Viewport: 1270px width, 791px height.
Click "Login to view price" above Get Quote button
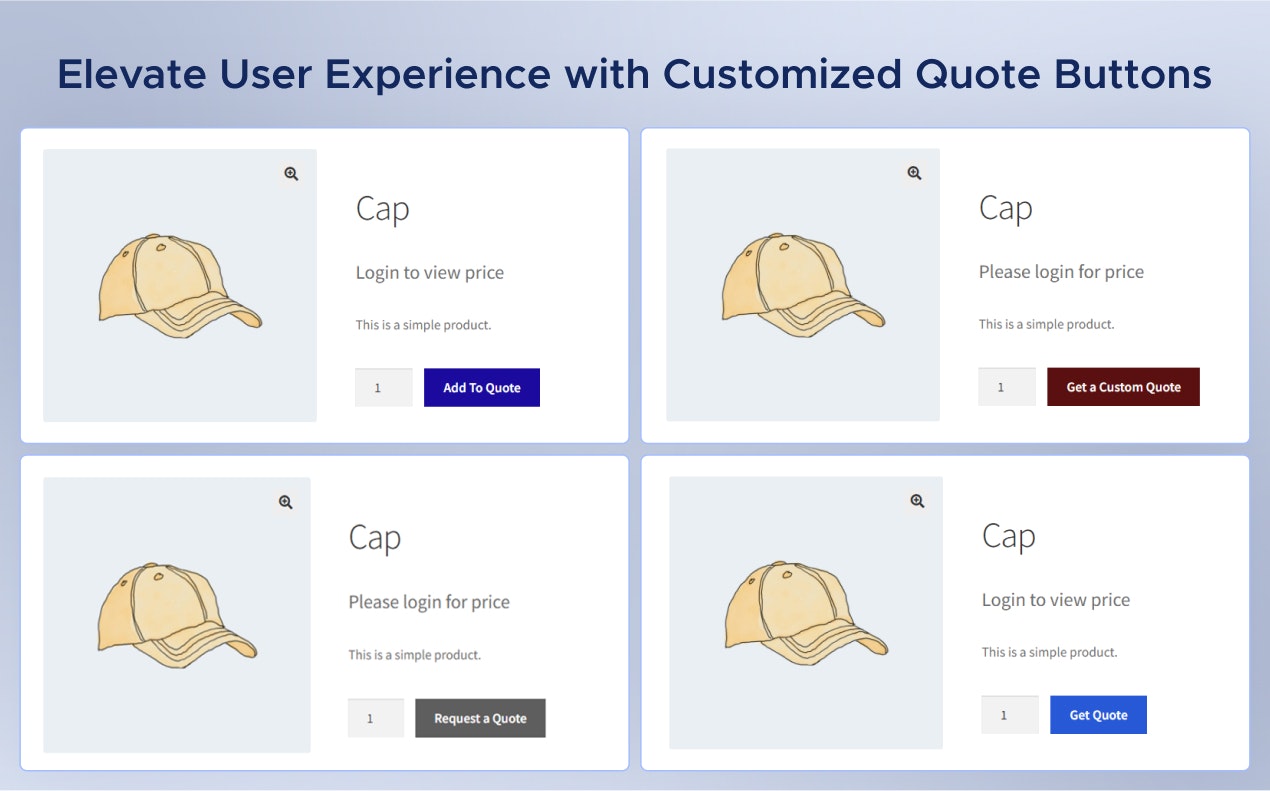[x=1056, y=600]
